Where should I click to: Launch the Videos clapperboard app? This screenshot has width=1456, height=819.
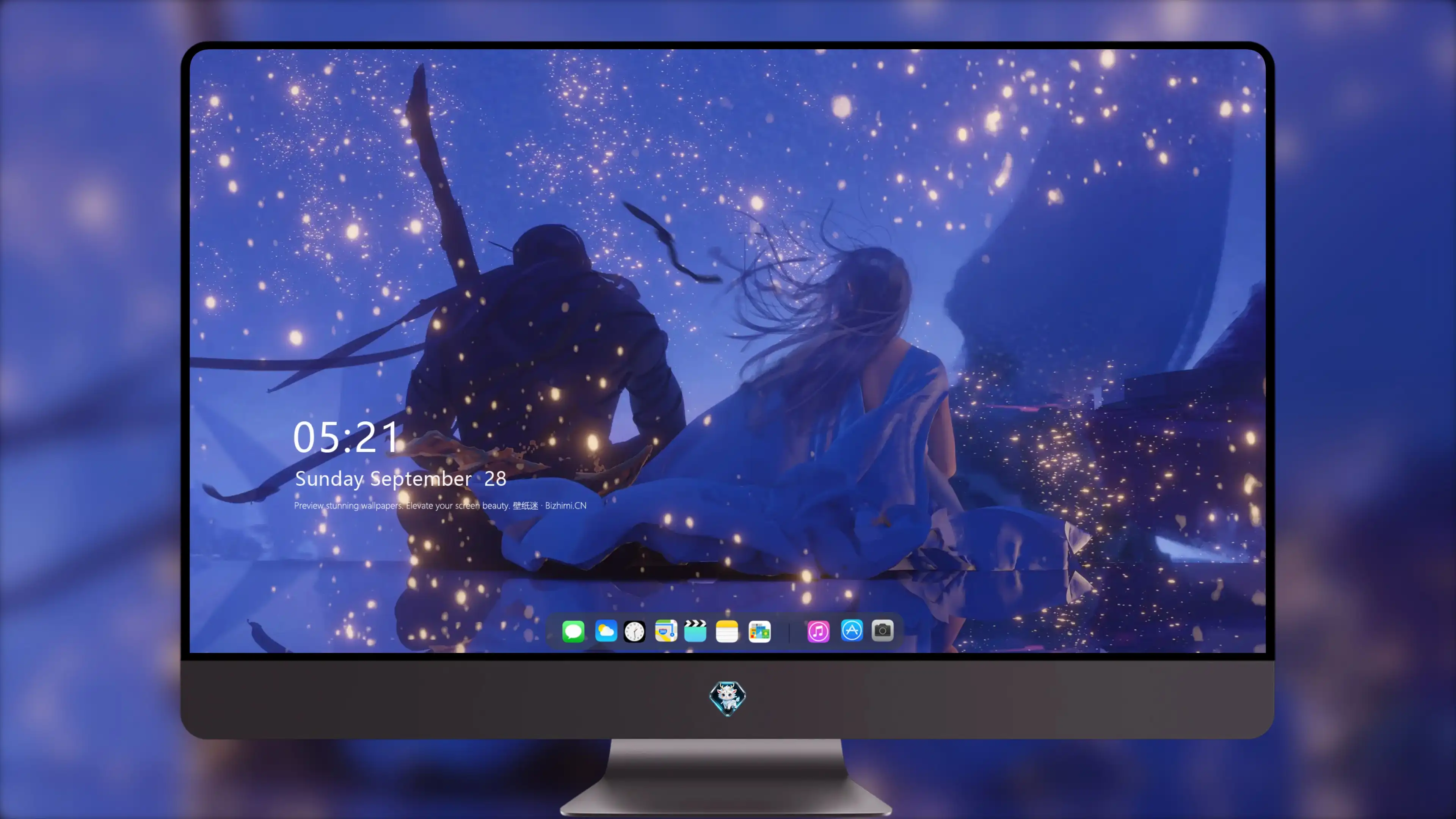click(x=695, y=631)
